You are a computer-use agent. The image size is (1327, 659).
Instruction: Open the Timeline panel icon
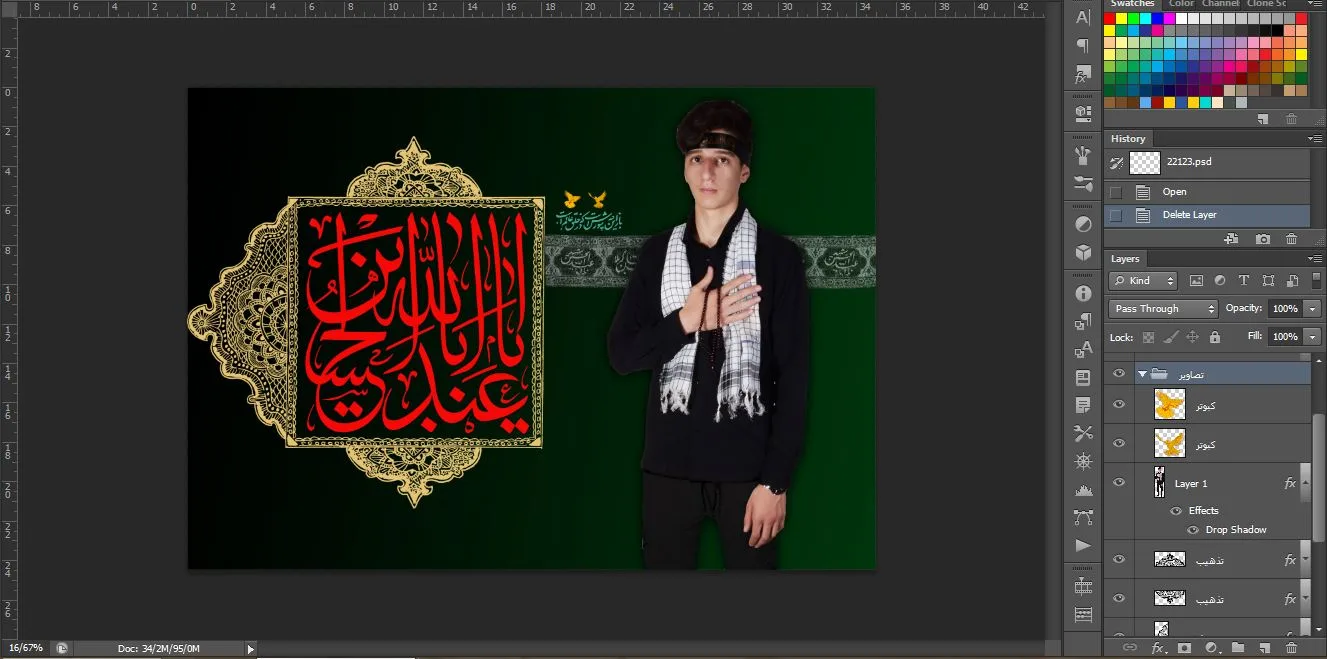tap(1083, 587)
